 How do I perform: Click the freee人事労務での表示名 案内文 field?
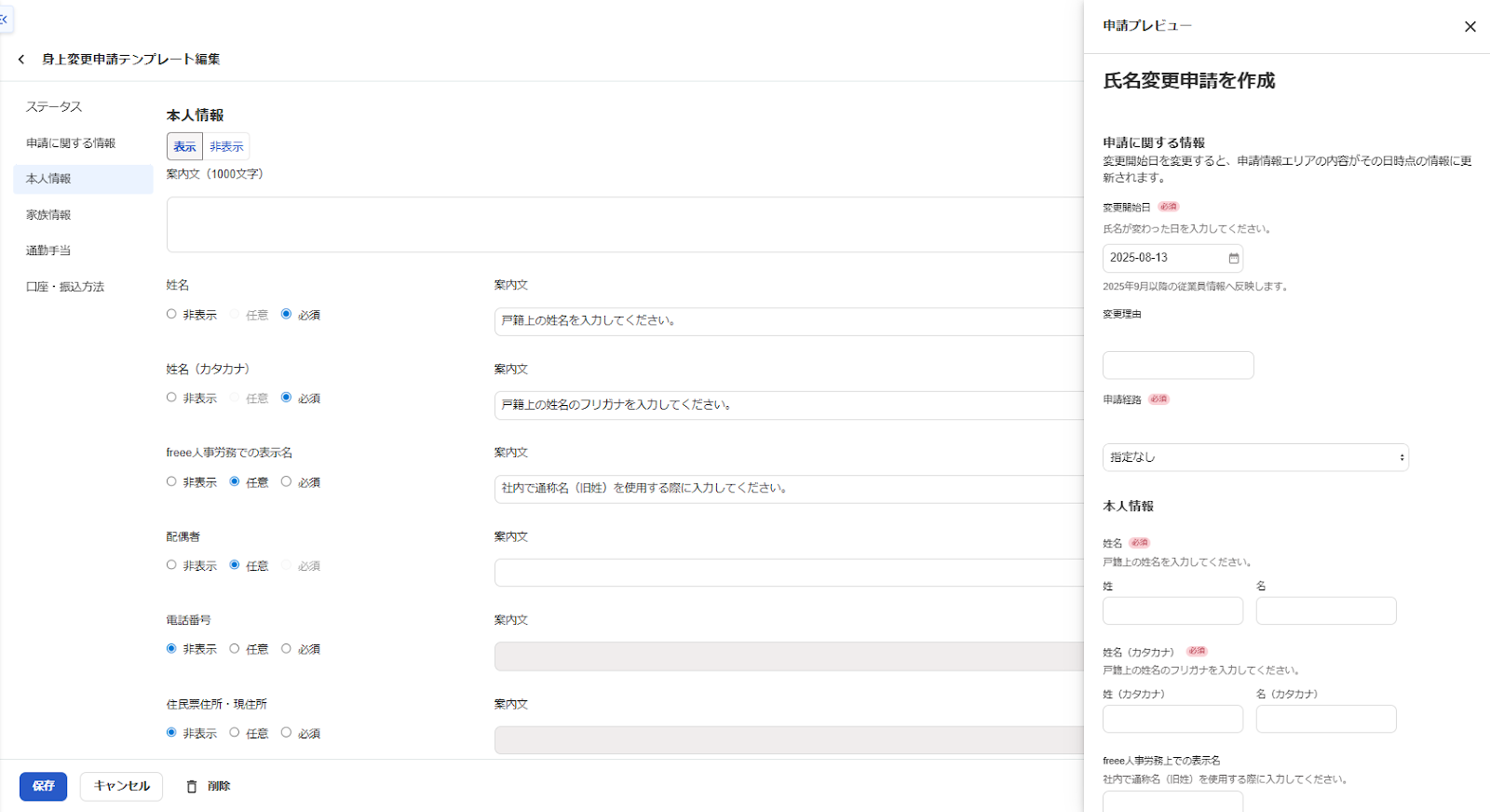[x=789, y=489]
